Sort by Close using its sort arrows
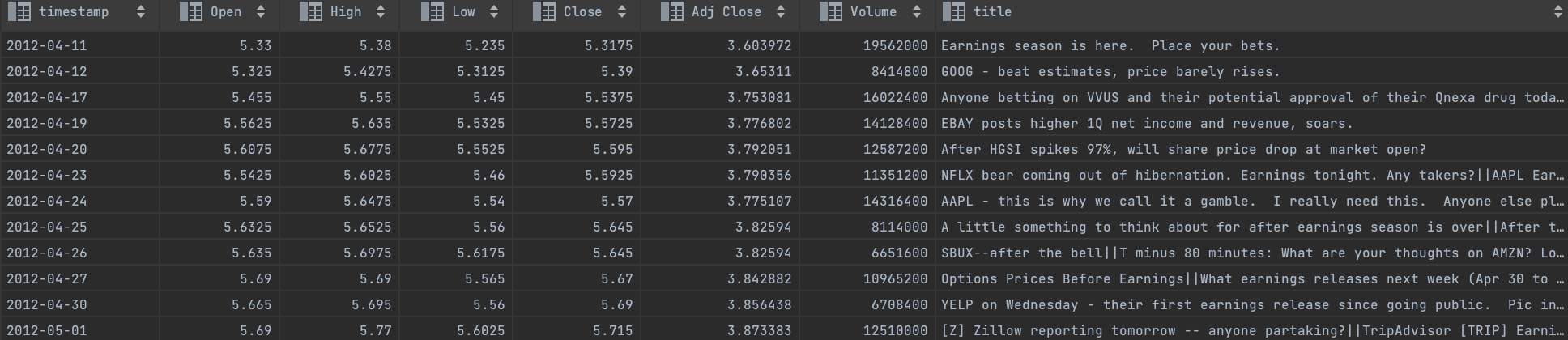The image size is (1568, 340). [622, 12]
